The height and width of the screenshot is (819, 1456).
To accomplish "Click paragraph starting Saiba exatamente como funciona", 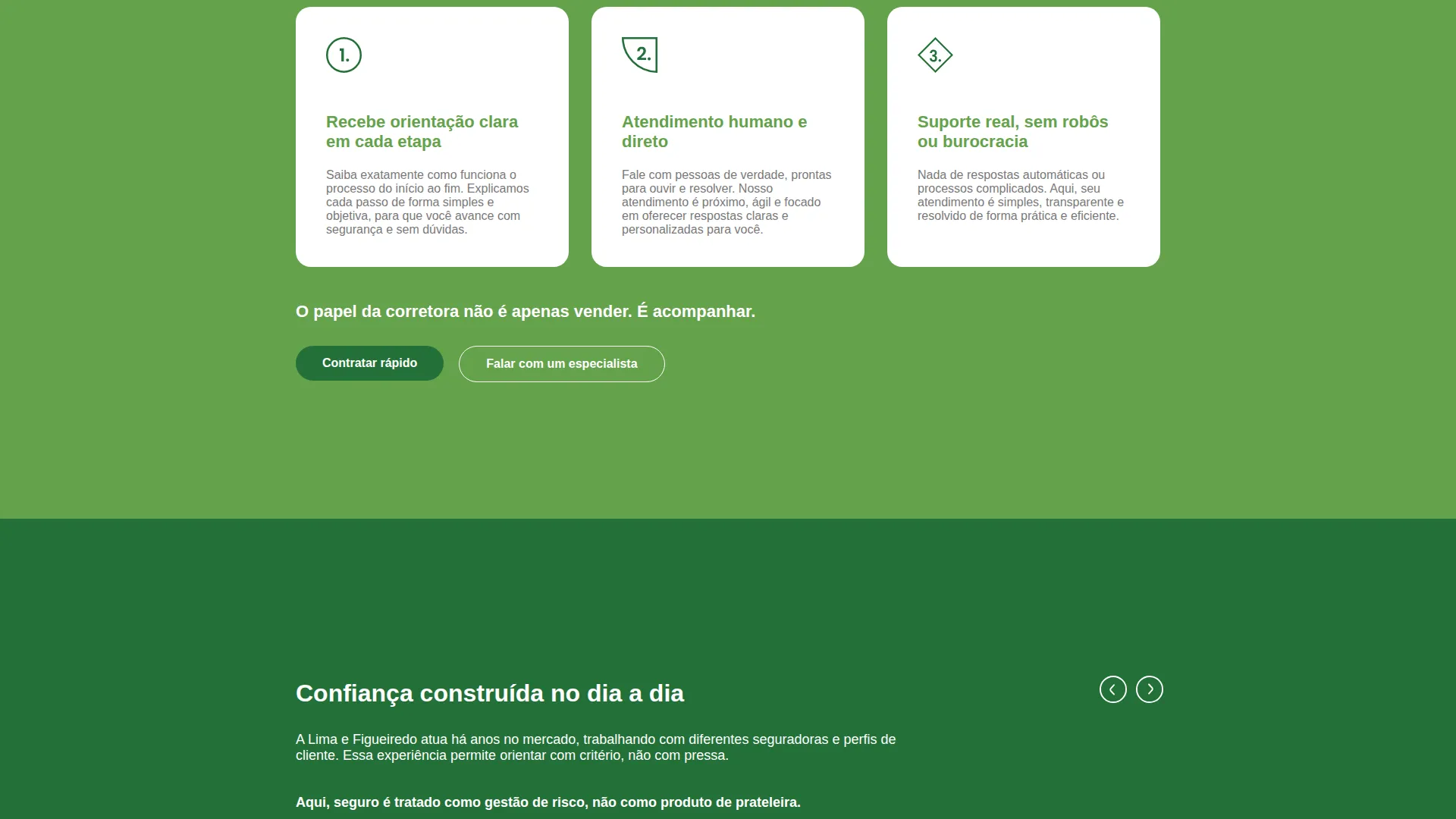I will pyautogui.click(x=428, y=202).
